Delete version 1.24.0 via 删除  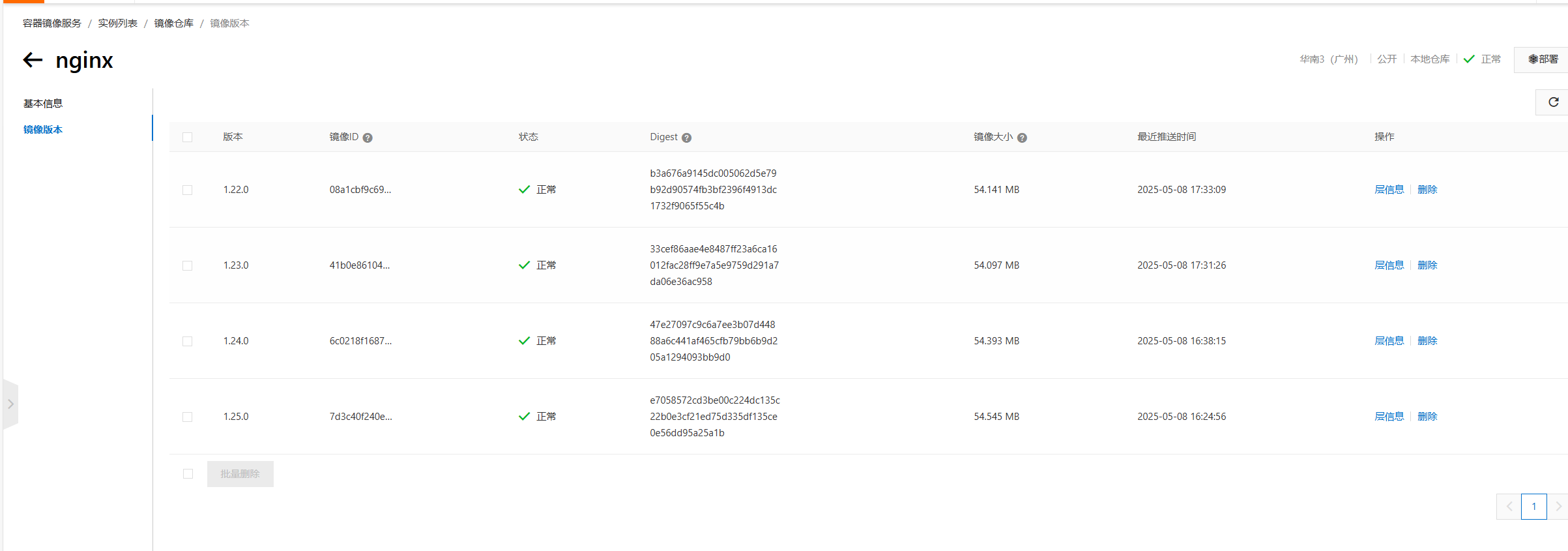[x=1427, y=340]
